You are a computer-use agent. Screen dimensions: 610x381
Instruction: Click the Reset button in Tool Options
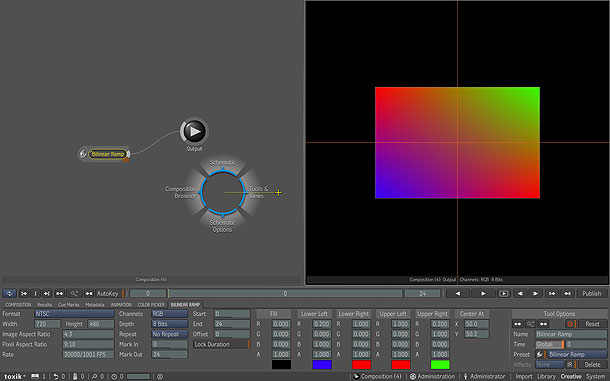[592, 324]
